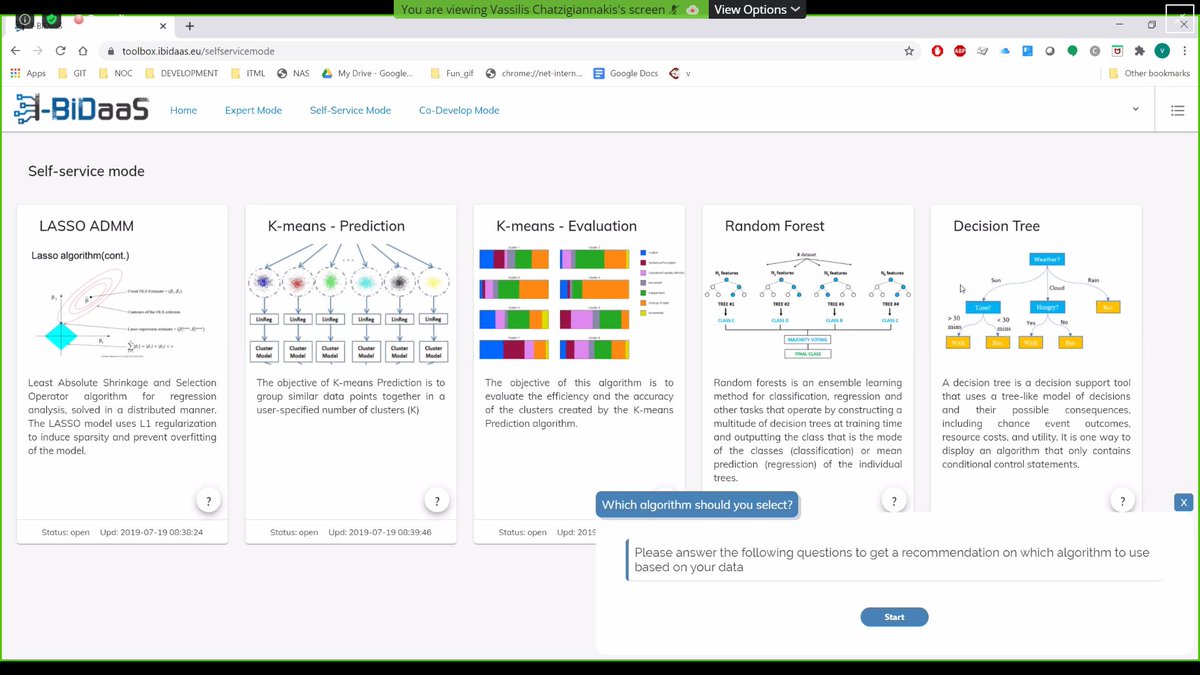Open My Drive - Google bookmark

[x=367, y=73]
